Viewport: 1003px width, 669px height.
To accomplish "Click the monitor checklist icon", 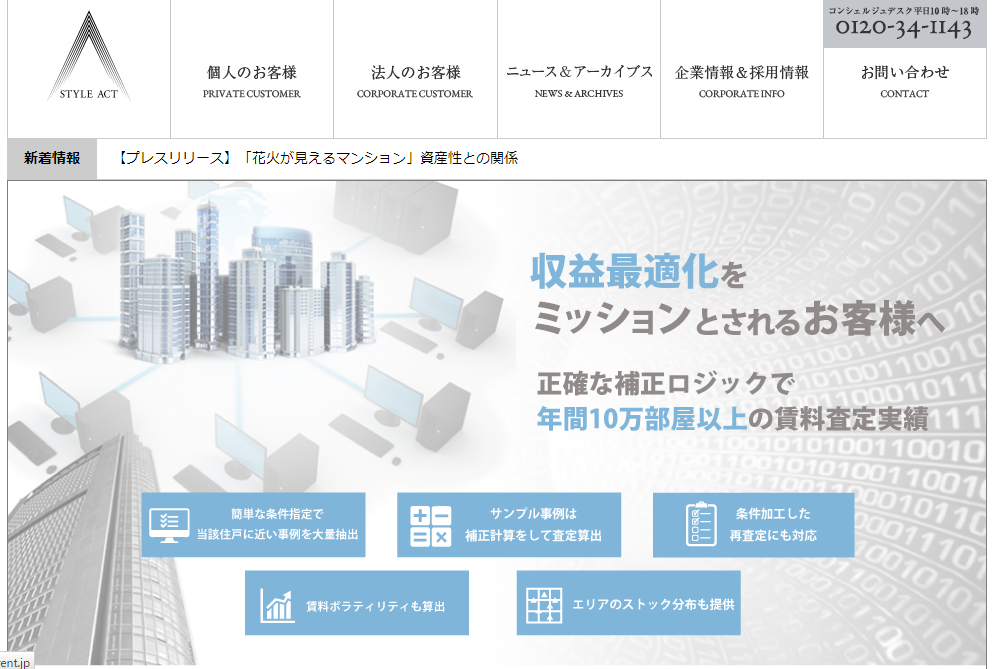I will point(169,525).
